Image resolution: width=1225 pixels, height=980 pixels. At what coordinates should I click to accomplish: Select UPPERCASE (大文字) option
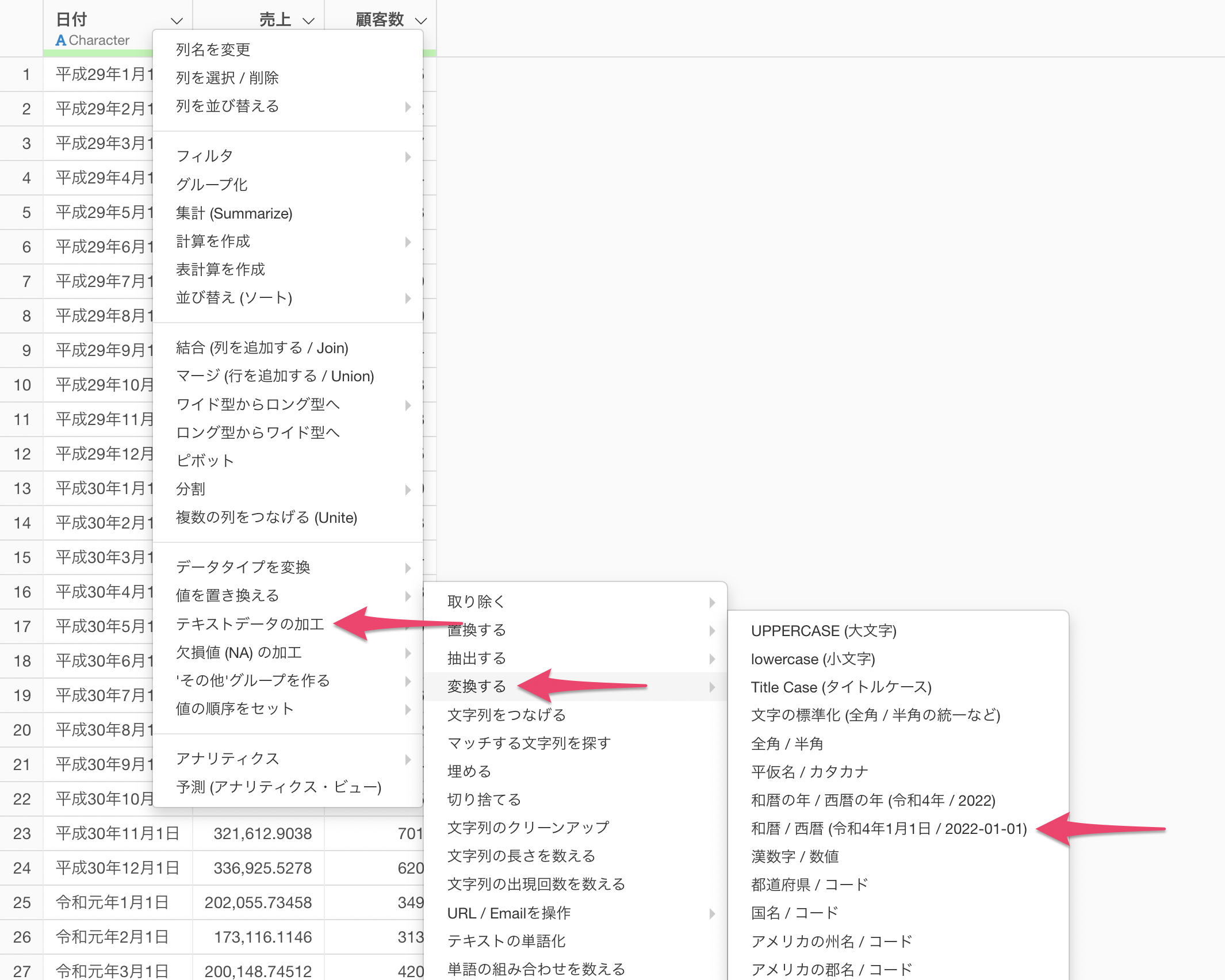(898, 630)
